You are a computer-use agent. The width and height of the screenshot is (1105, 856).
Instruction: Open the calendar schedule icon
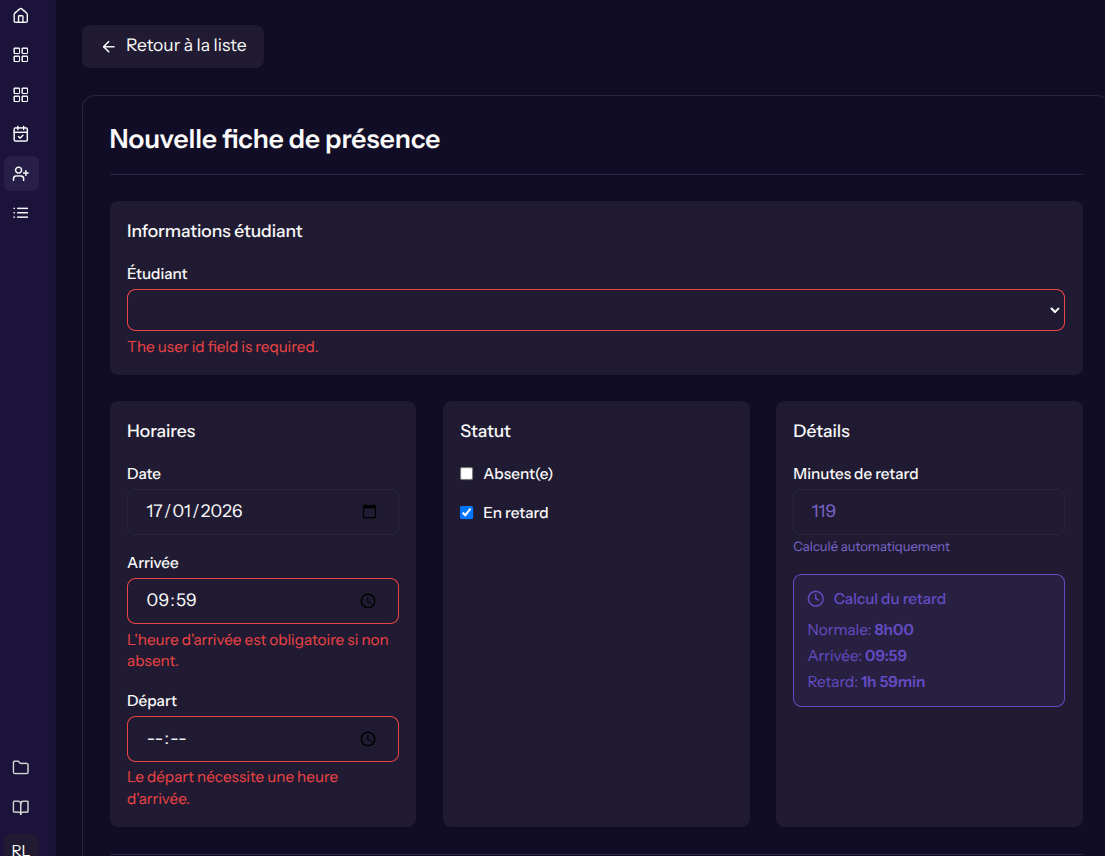[20, 133]
